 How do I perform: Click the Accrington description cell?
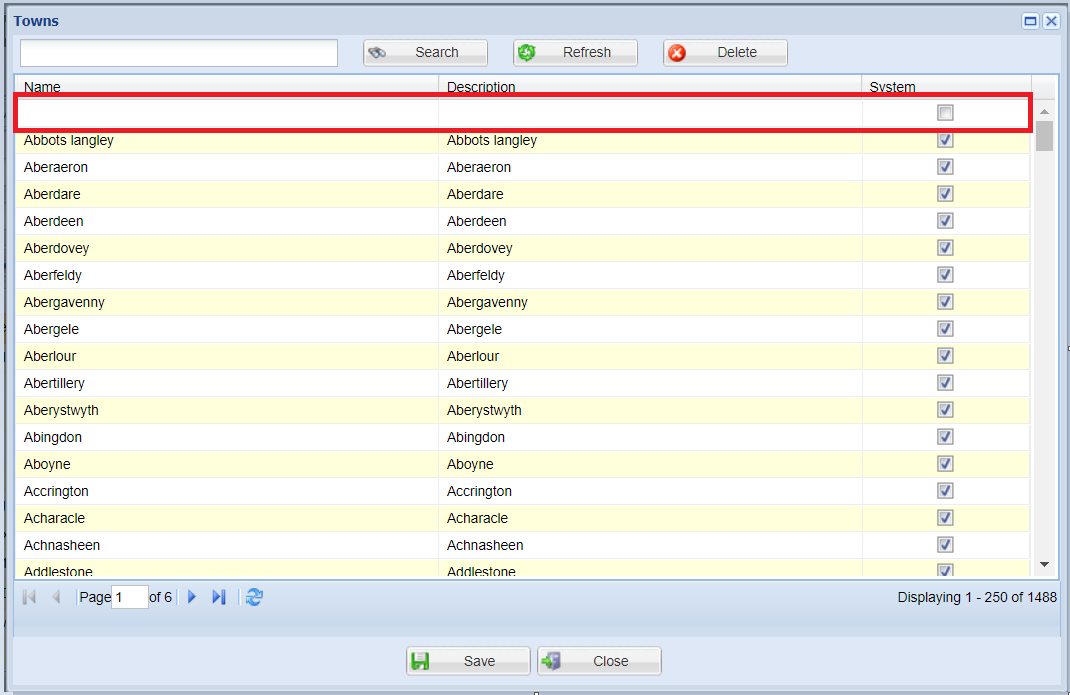pyautogui.click(x=650, y=491)
